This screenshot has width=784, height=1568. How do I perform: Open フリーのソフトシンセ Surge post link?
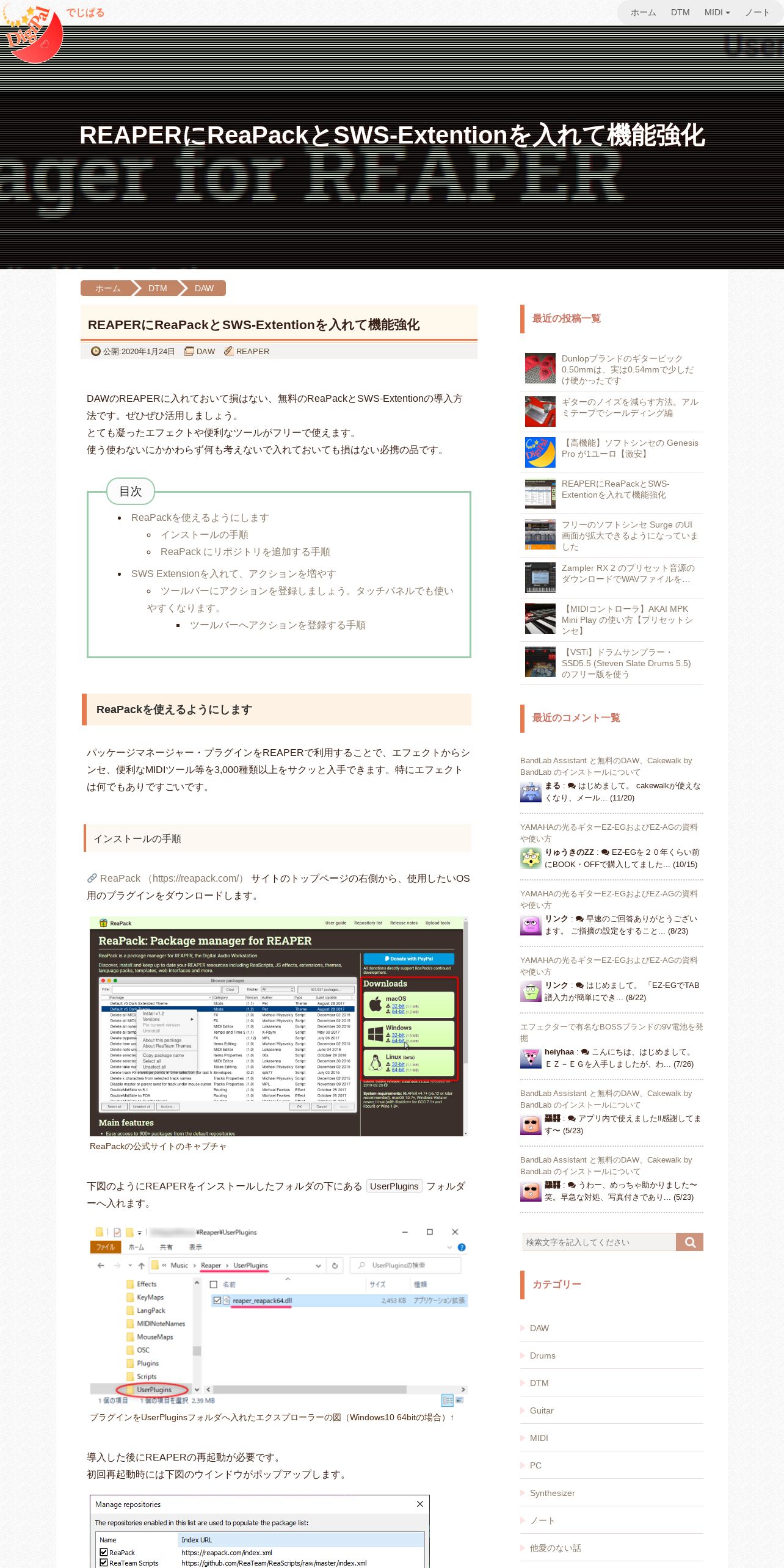point(630,535)
